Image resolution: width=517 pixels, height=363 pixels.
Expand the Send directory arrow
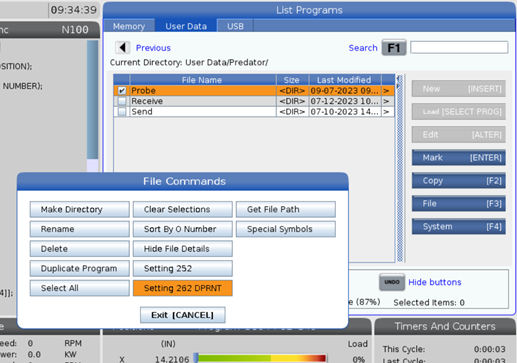tap(386, 112)
